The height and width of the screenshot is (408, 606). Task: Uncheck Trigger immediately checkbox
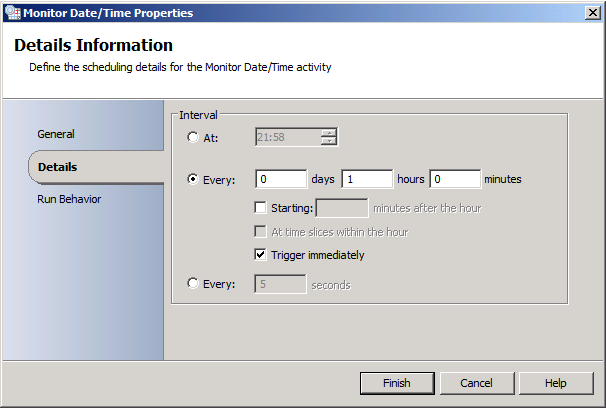[x=261, y=255]
